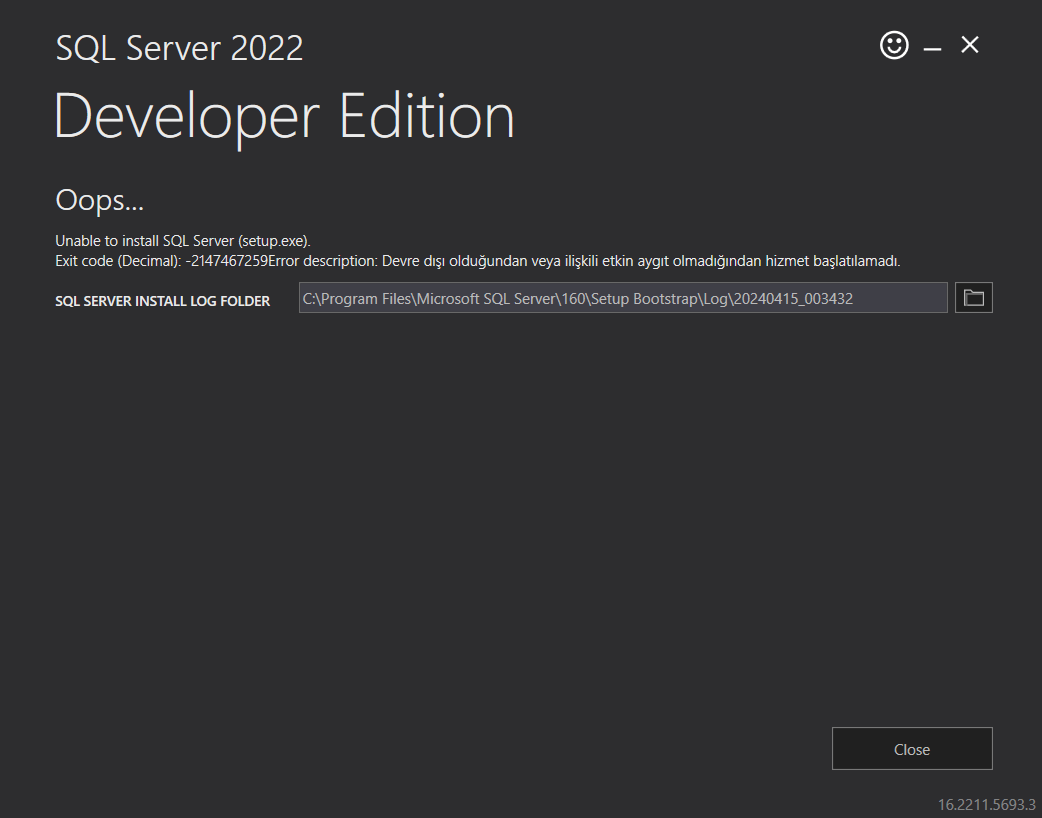
Task: Click the 'Unable to install SQL Server' message
Action: point(183,241)
